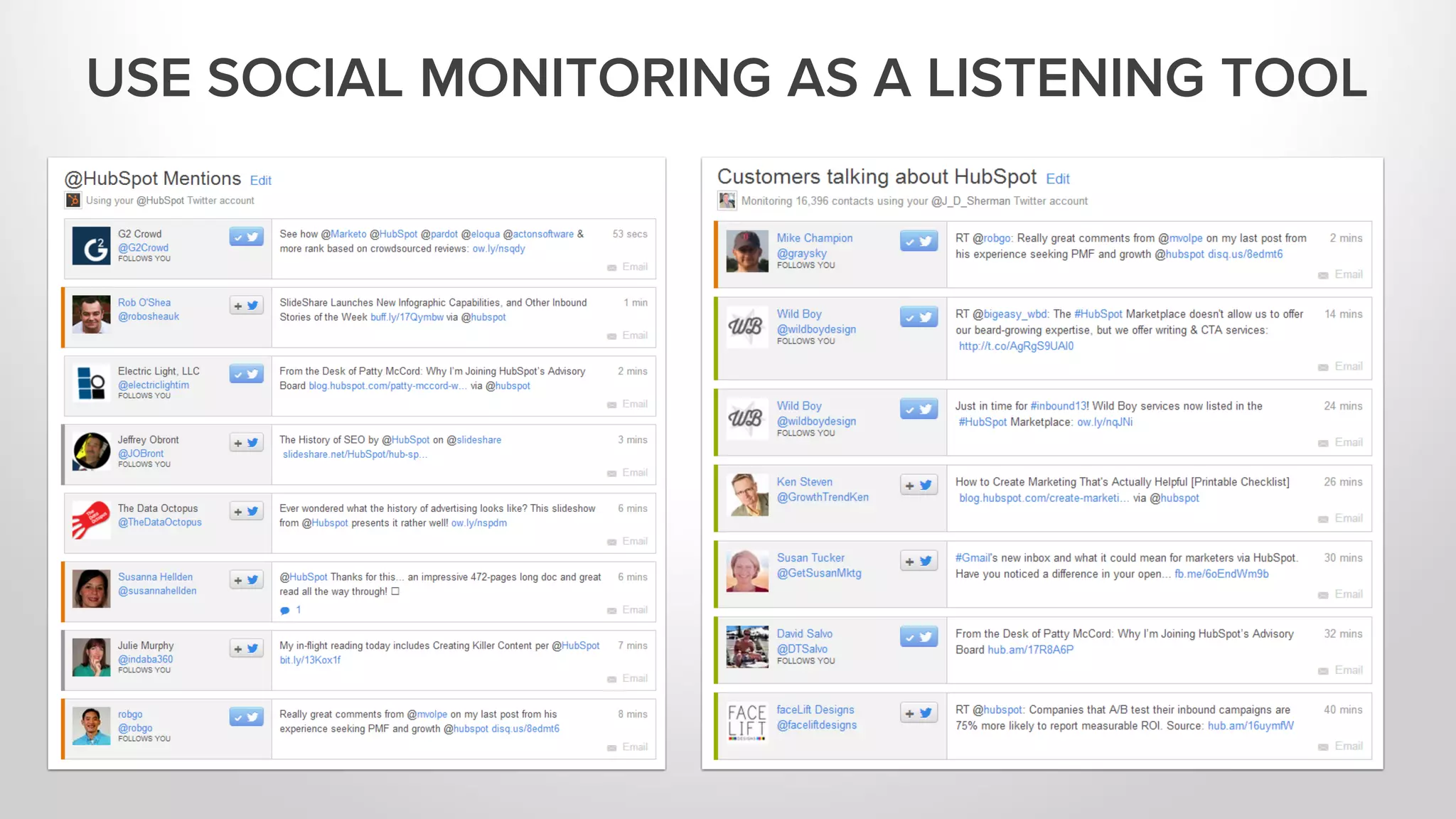The width and height of the screenshot is (1456, 819).
Task: Follow Rob O'Shea on Twitter
Action: [x=246, y=306]
